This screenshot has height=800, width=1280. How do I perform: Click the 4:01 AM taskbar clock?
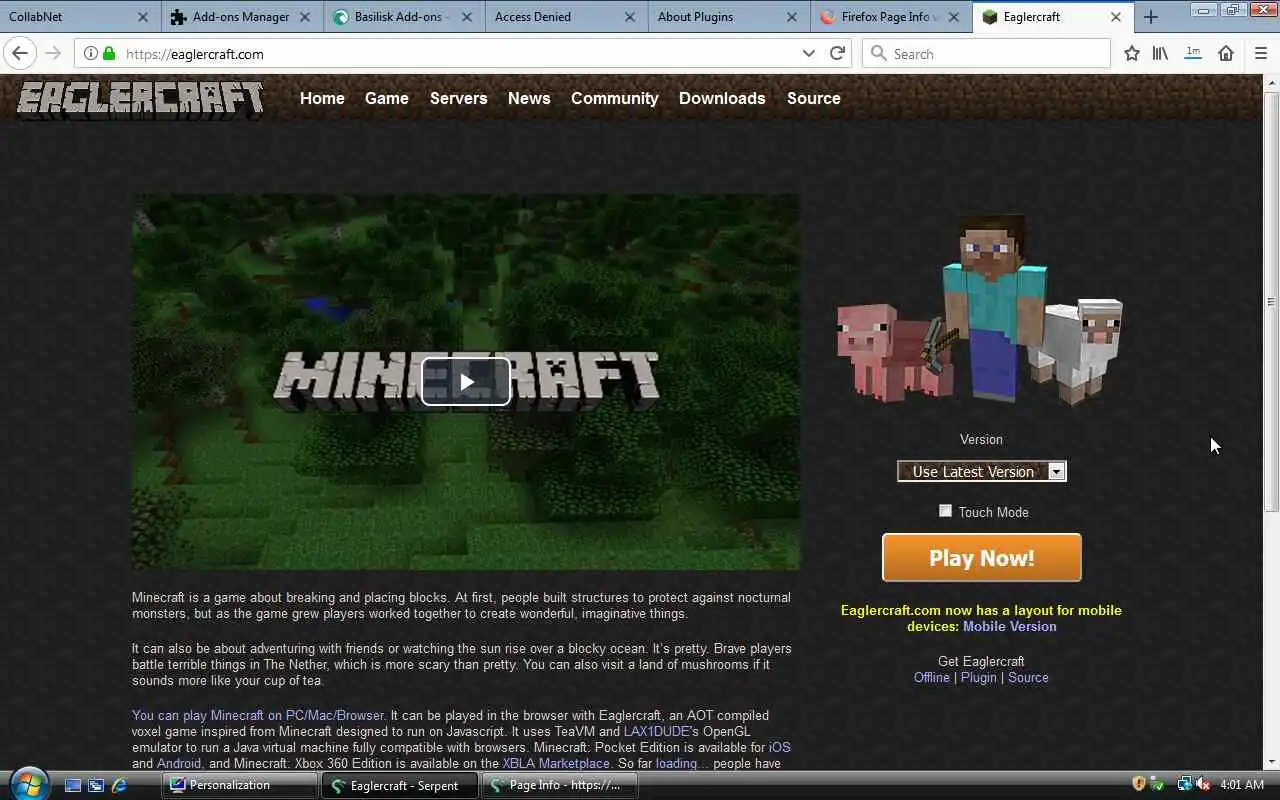click(1243, 785)
